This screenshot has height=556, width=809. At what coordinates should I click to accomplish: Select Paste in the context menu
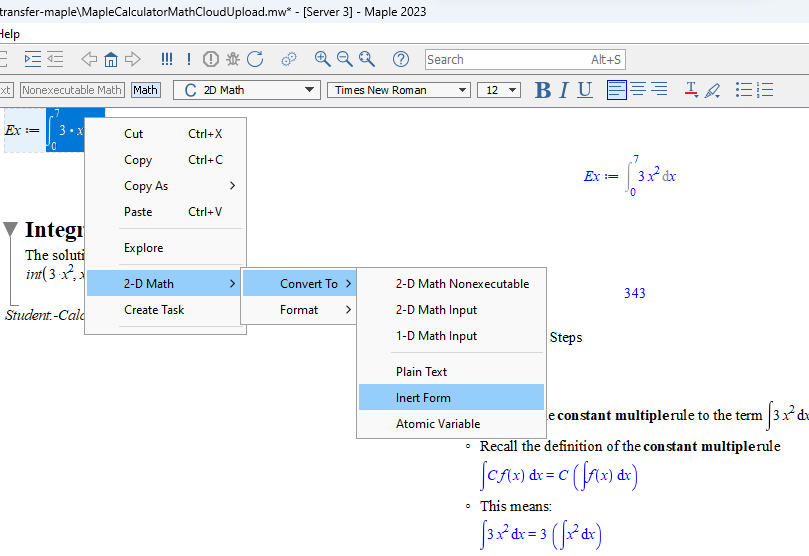pyautogui.click(x=165, y=211)
